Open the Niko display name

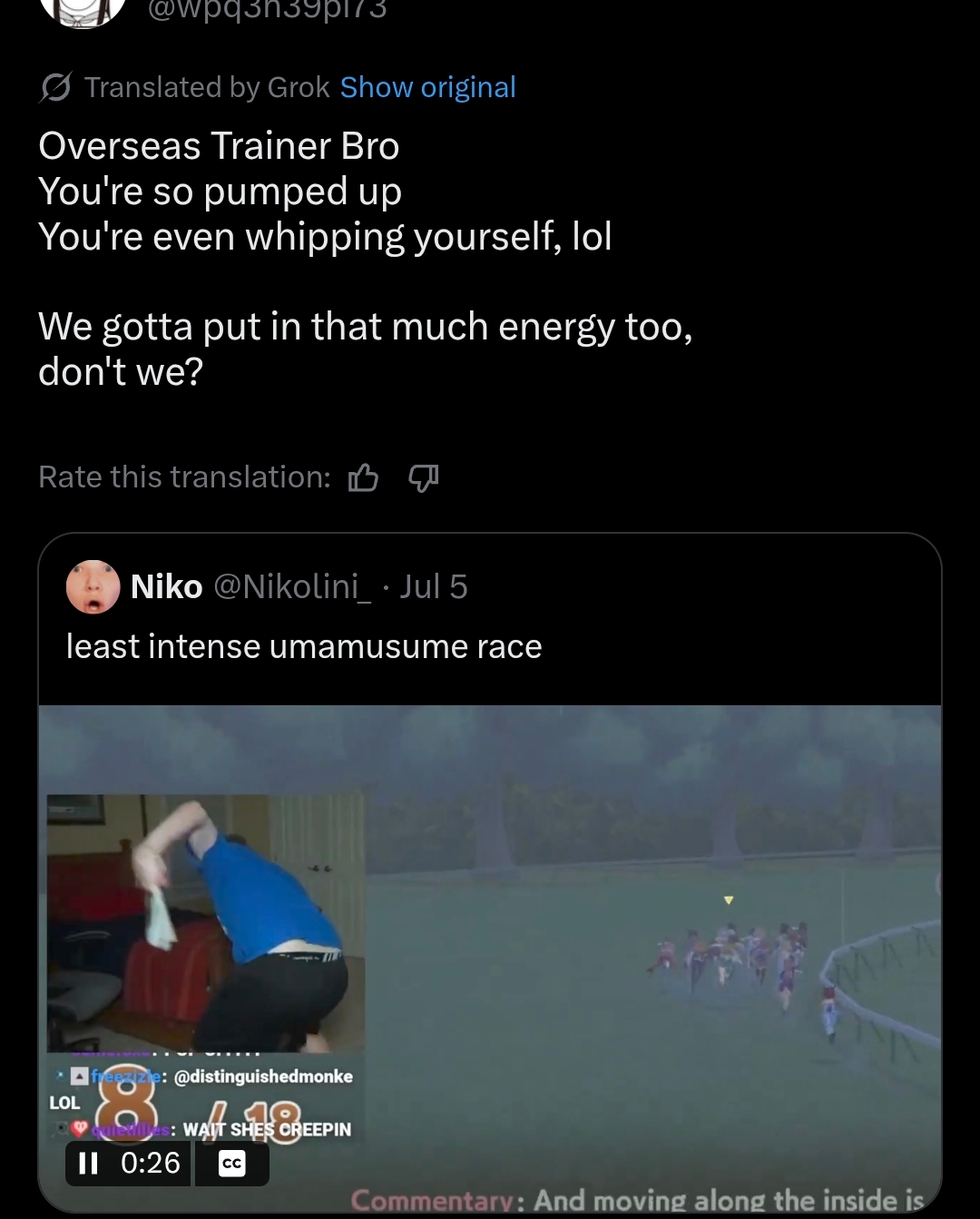pos(166,586)
